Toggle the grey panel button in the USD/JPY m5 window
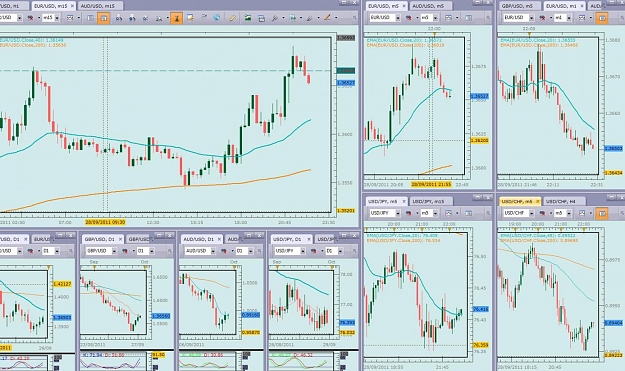The height and width of the screenshot is (371, 625). click(x=469, y=213)
